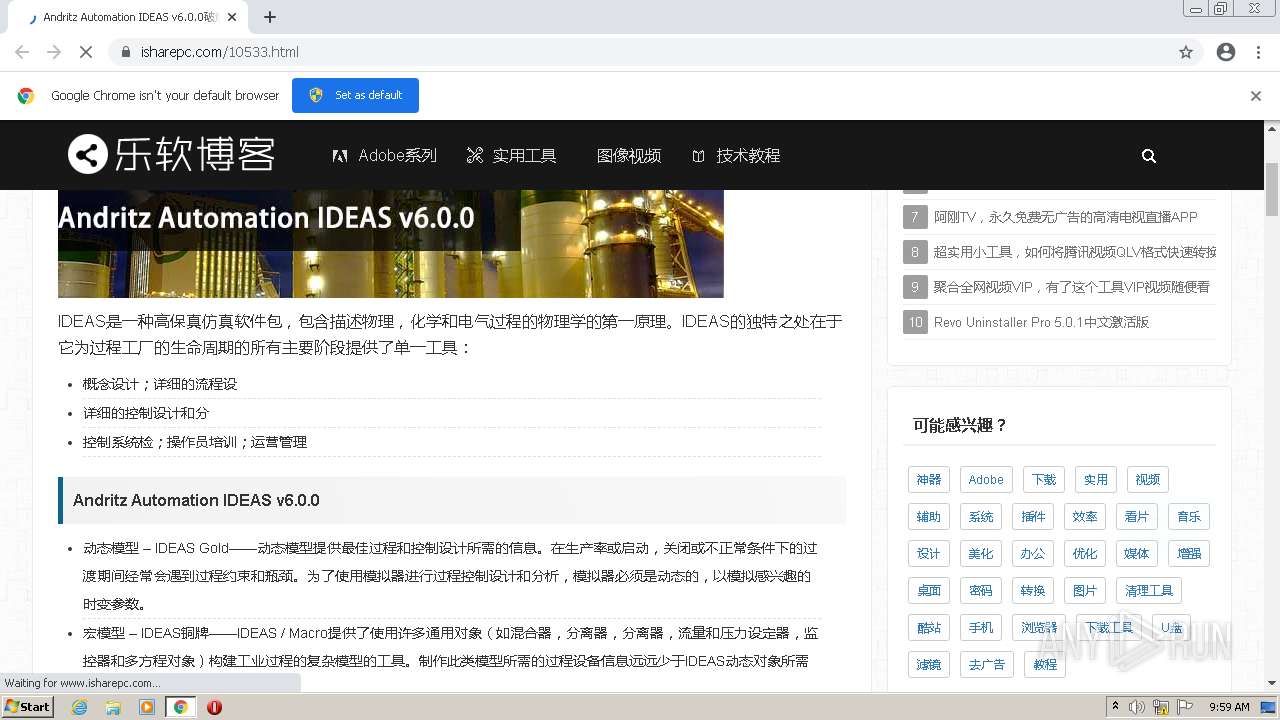1280x720 pixels.
Task: Stop page loading with the X button
Action: tap(86, 52)
